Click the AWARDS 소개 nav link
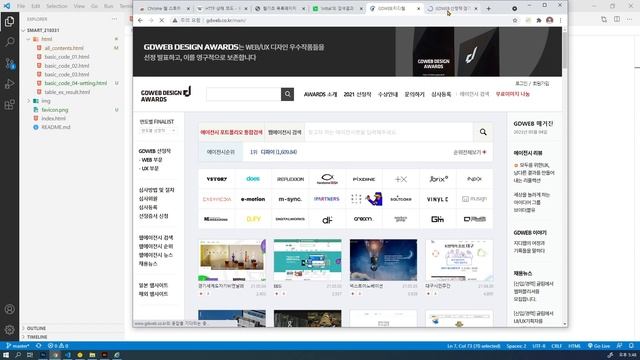The width and height of the screenshot is (640, 360). click(x=320, y=94)
